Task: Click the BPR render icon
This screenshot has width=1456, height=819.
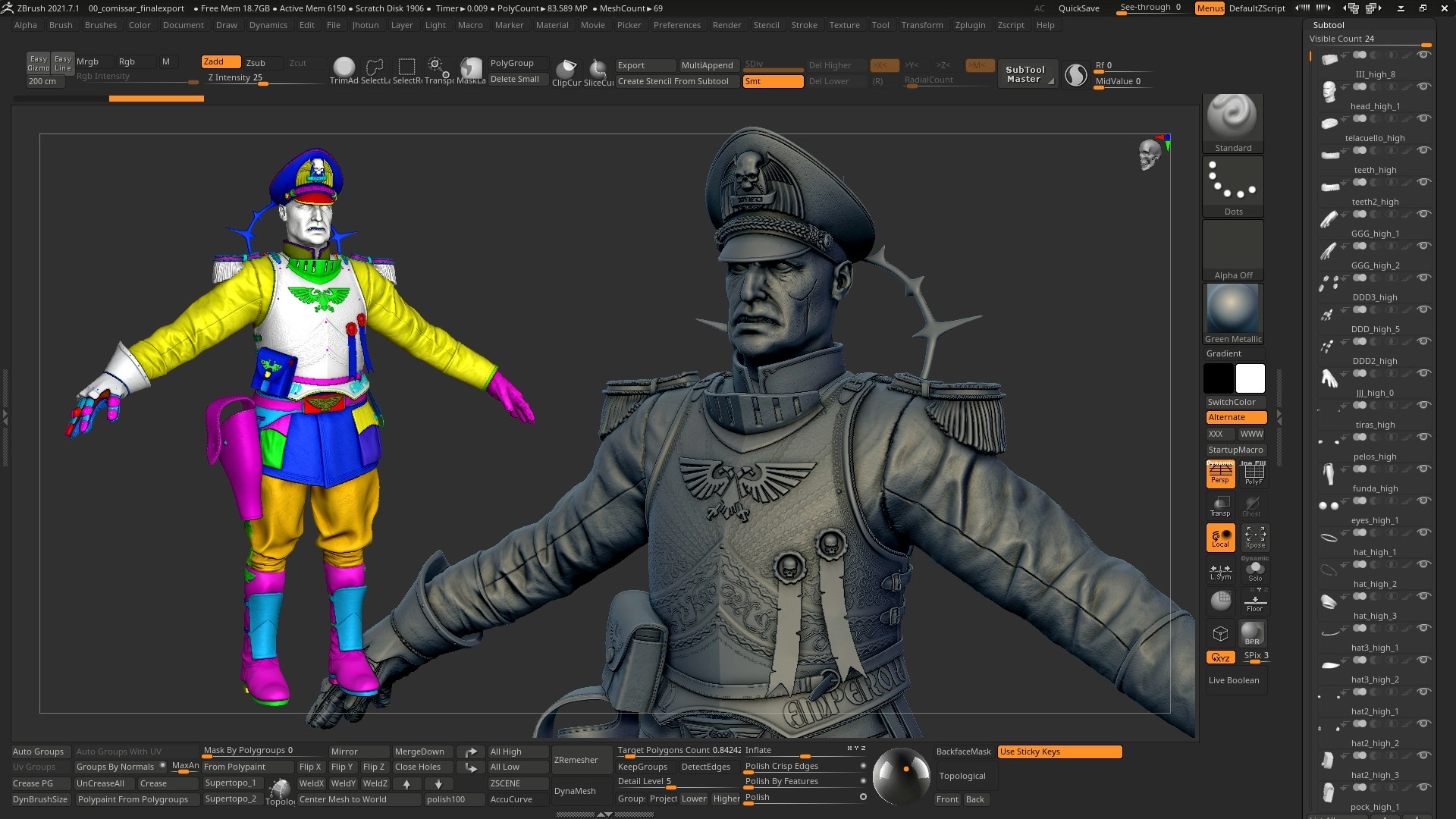Action: (1252, 633)
